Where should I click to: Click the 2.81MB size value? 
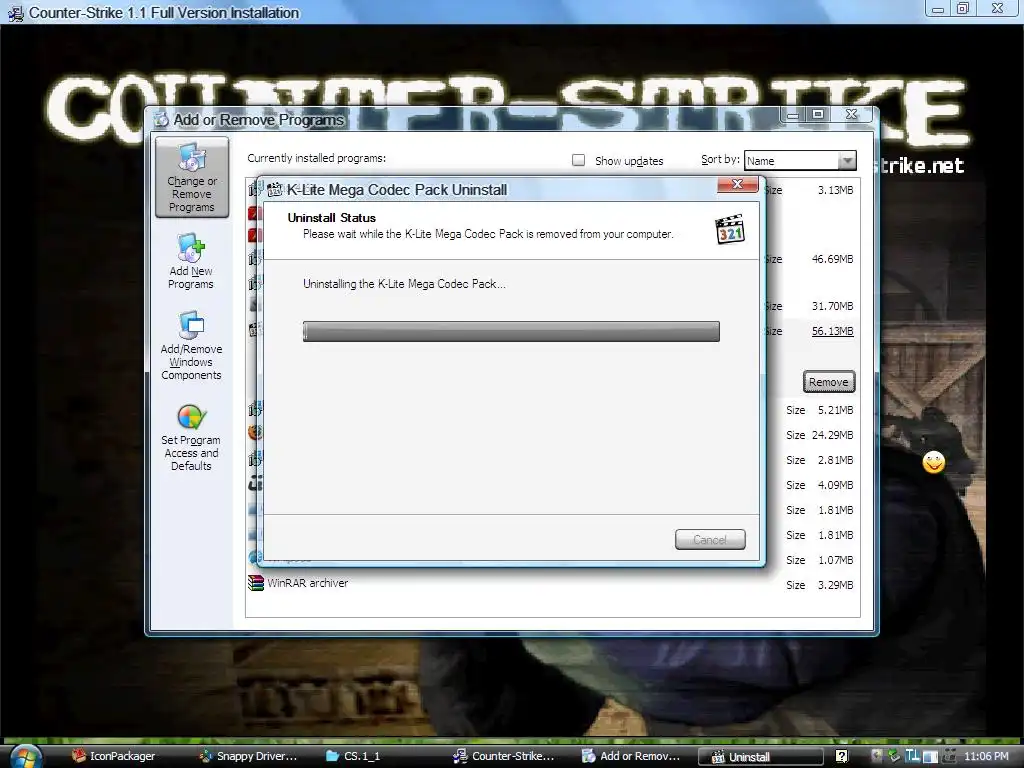[x=835, y=460]
